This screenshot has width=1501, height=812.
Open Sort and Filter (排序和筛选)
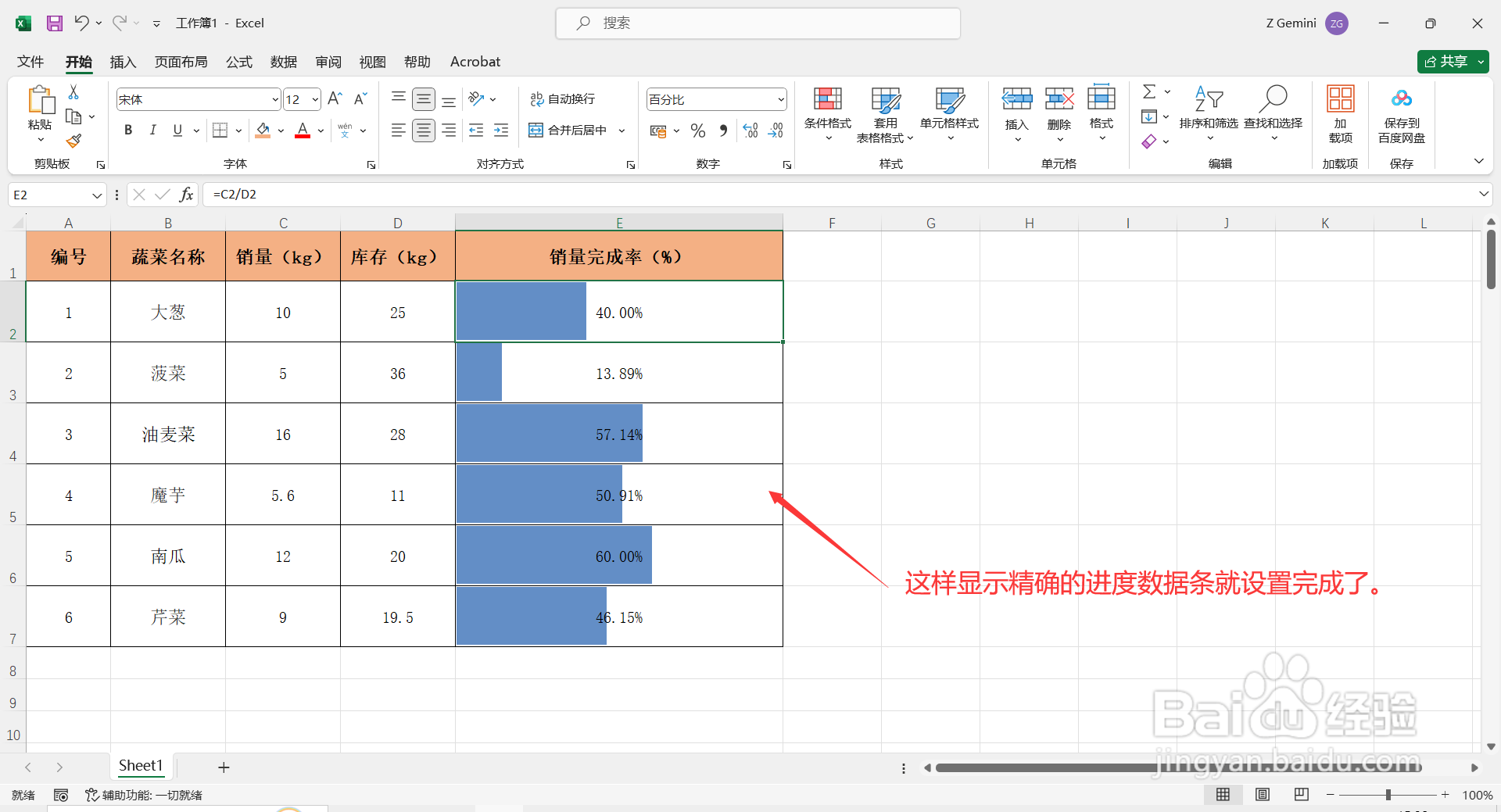[x=1209, y=113]
